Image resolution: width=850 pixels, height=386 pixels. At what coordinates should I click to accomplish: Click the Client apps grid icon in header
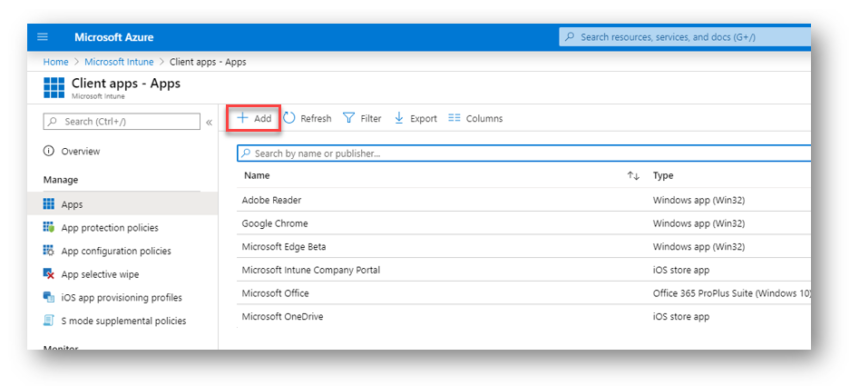(x=54, y=87)
